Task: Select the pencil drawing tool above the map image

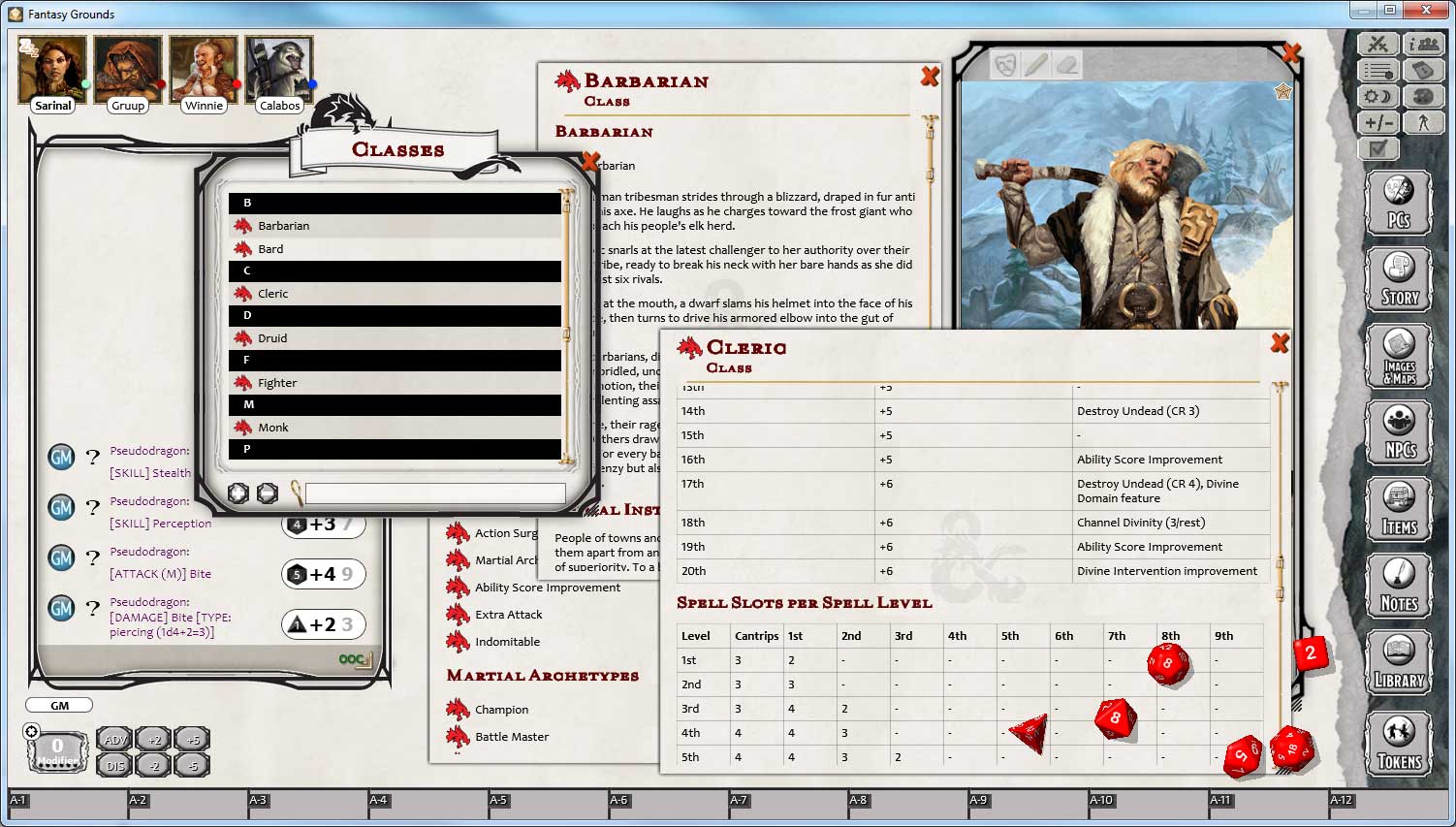Action: 1037,64
